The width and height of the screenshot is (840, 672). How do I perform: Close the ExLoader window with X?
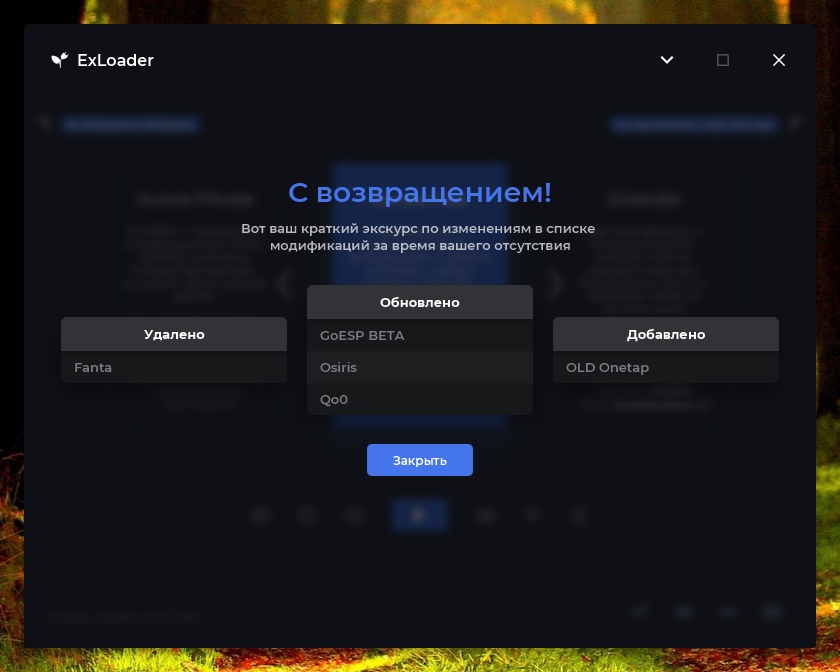tap(778, 60)
